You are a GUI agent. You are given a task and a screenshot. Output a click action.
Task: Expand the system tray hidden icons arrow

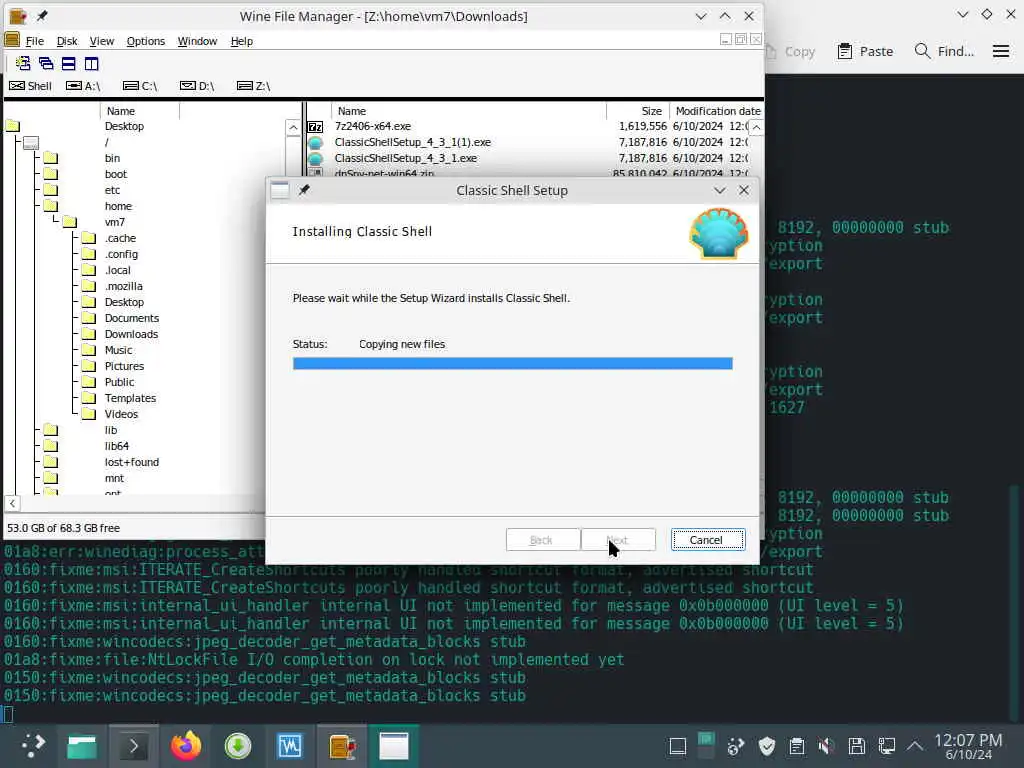coord(915,746)
